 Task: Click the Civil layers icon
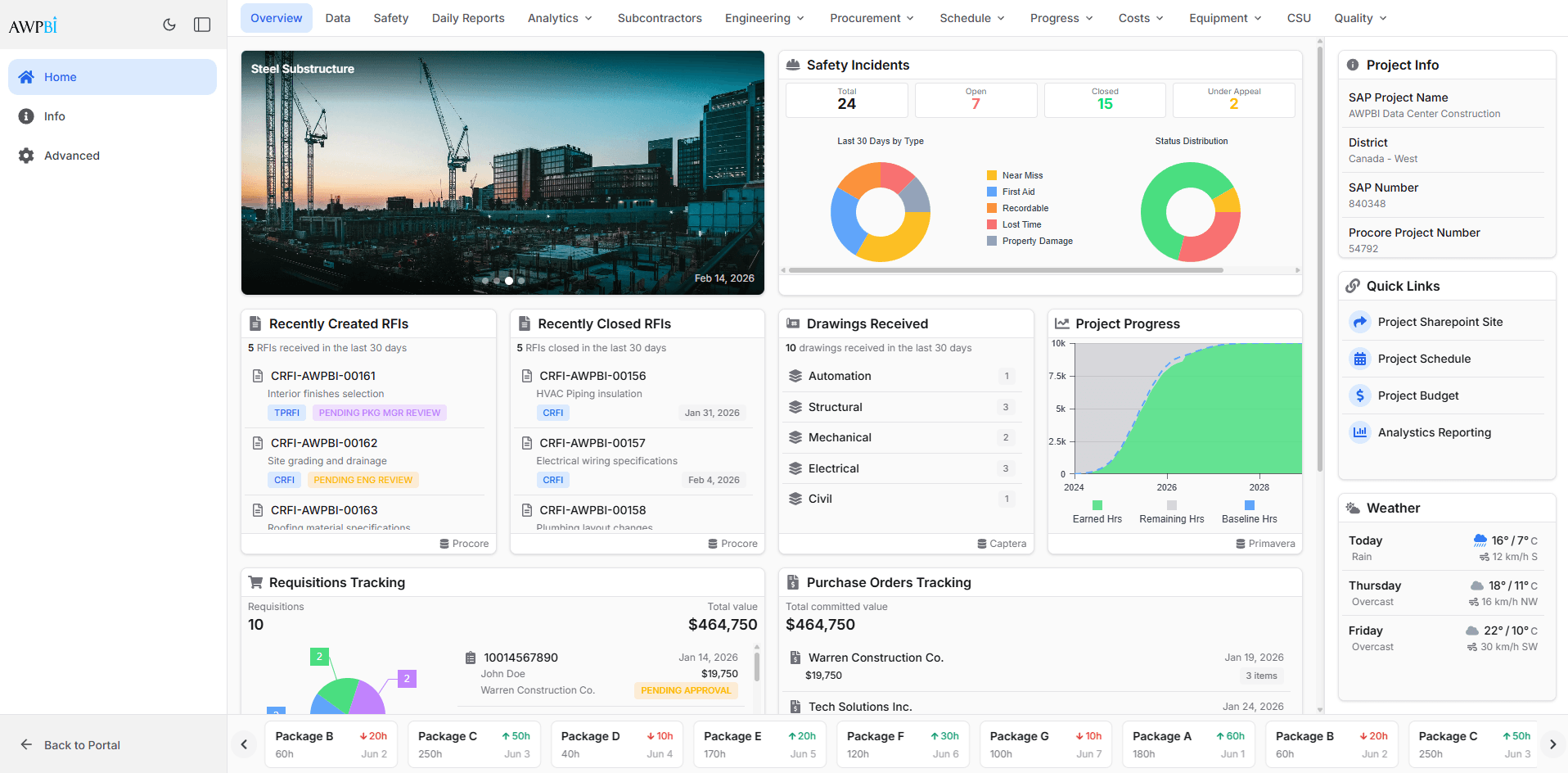[795, 499]
